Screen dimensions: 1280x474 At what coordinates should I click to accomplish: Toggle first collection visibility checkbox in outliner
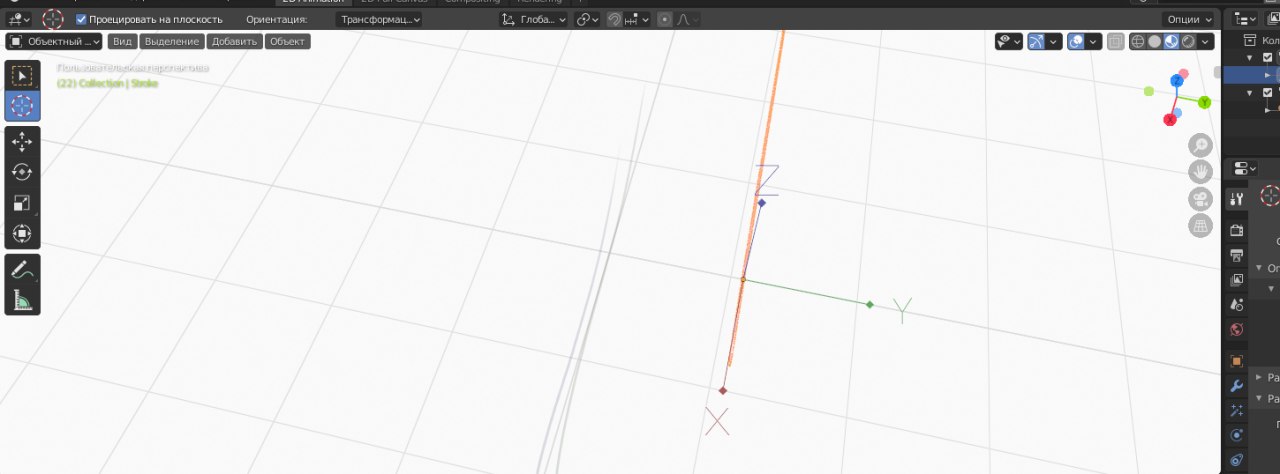(1268, 57)
